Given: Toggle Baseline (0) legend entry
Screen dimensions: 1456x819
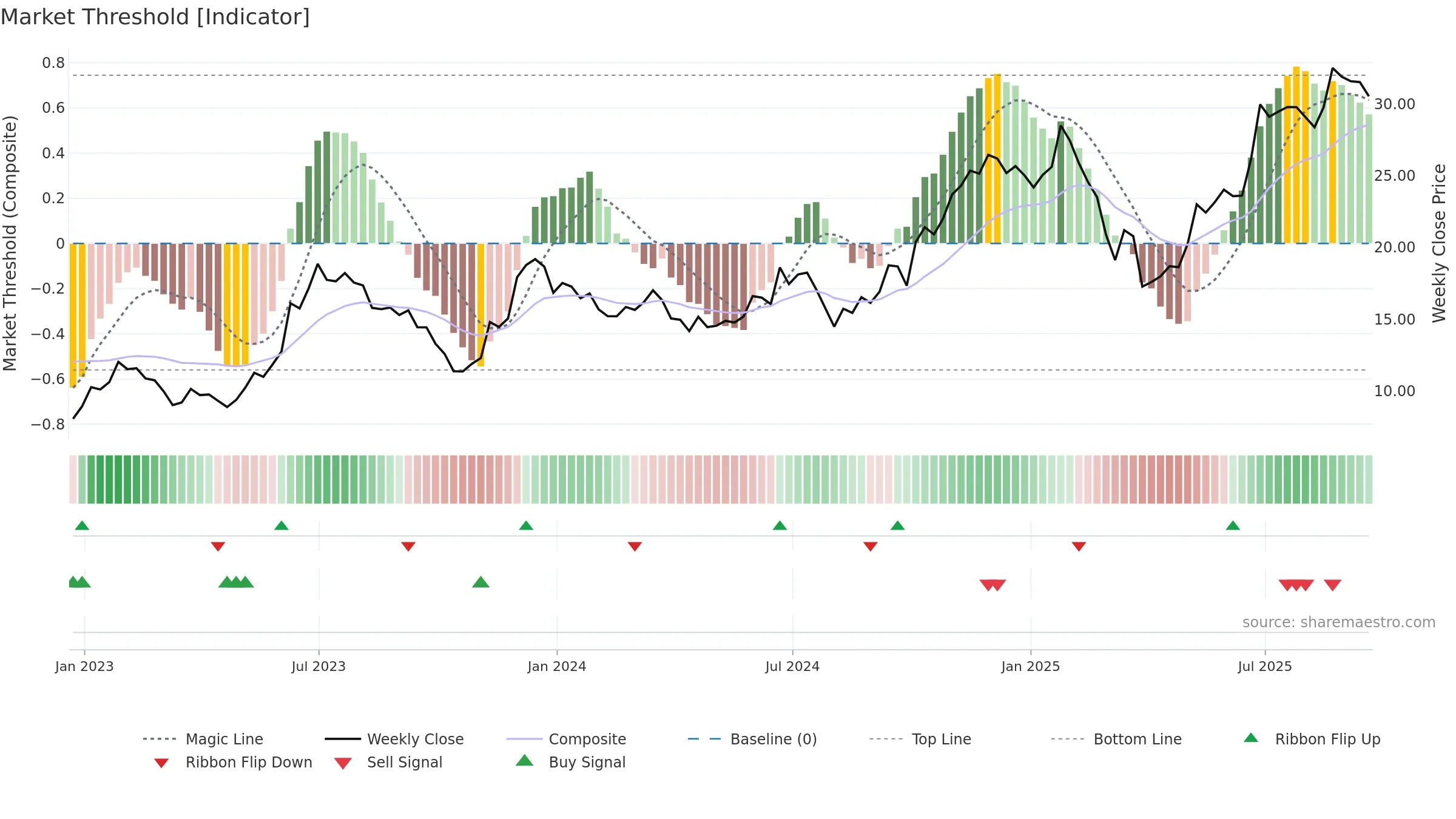Looking at the screenshot, I should point(752,739).
